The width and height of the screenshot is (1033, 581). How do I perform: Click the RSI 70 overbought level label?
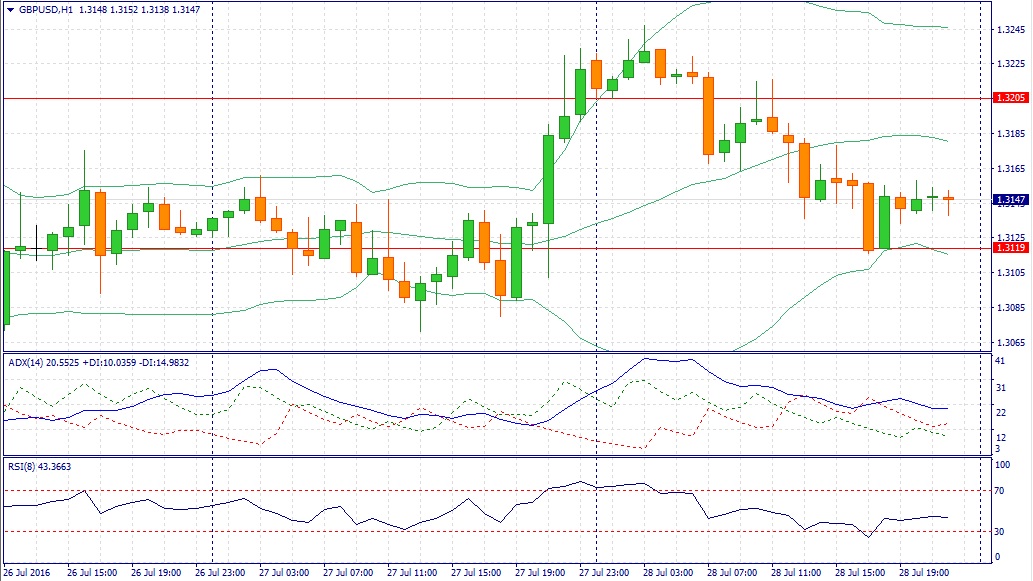(x=999, y=491)
